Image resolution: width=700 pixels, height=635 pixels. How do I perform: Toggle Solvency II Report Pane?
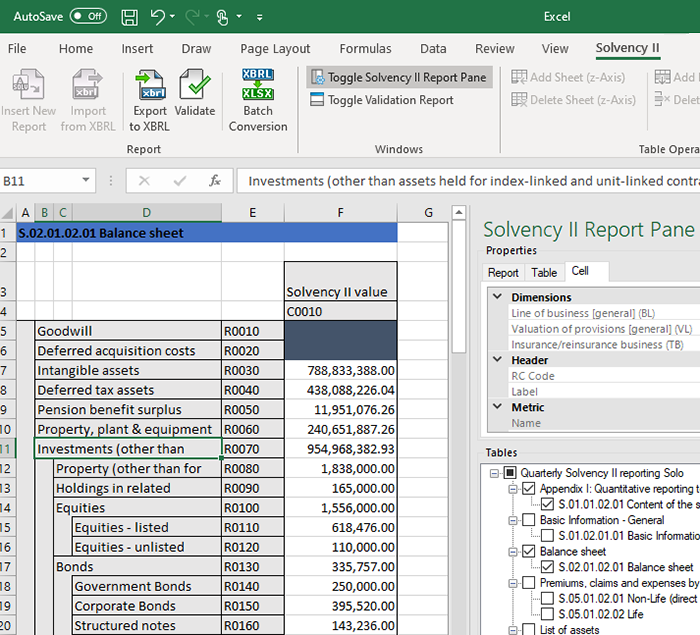[398, 77]
